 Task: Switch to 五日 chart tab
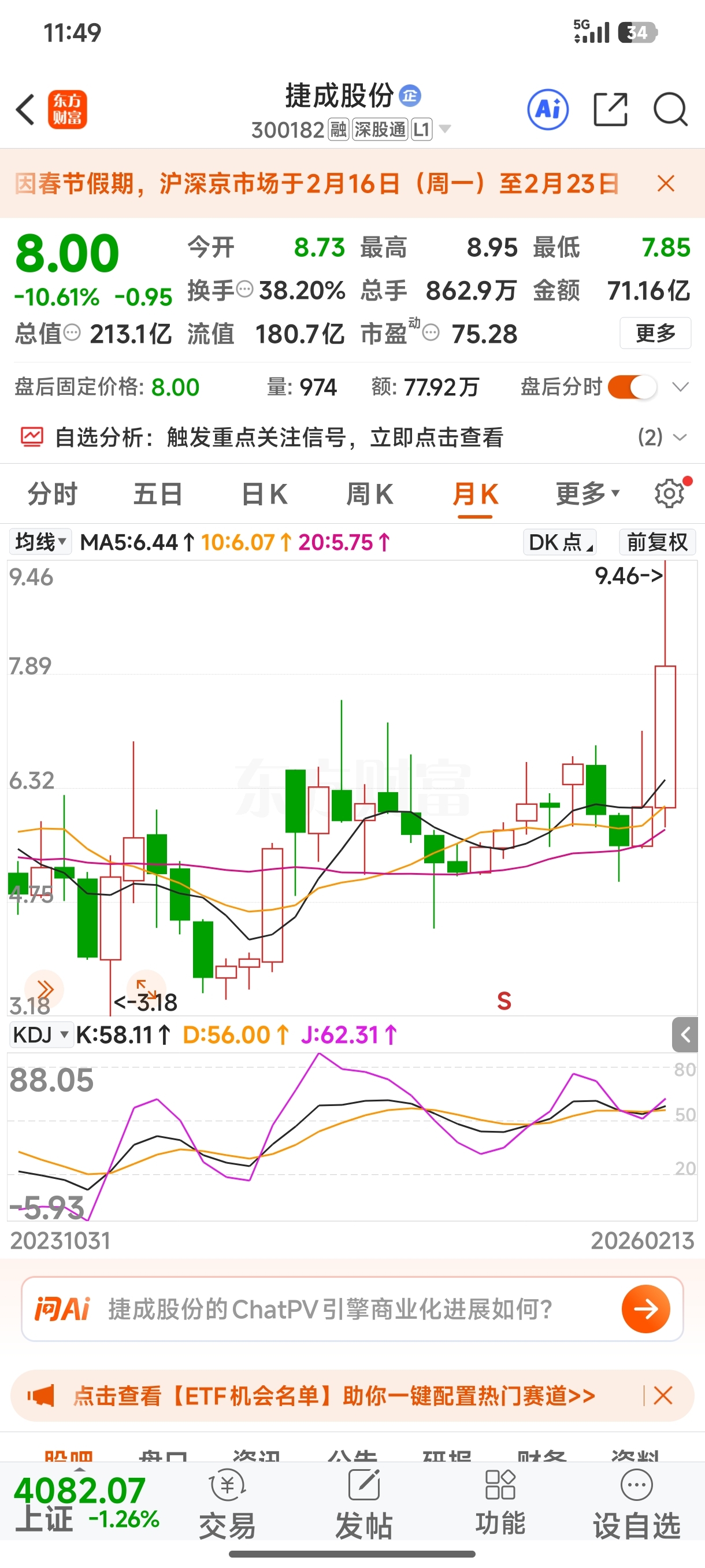coord(158,494)
